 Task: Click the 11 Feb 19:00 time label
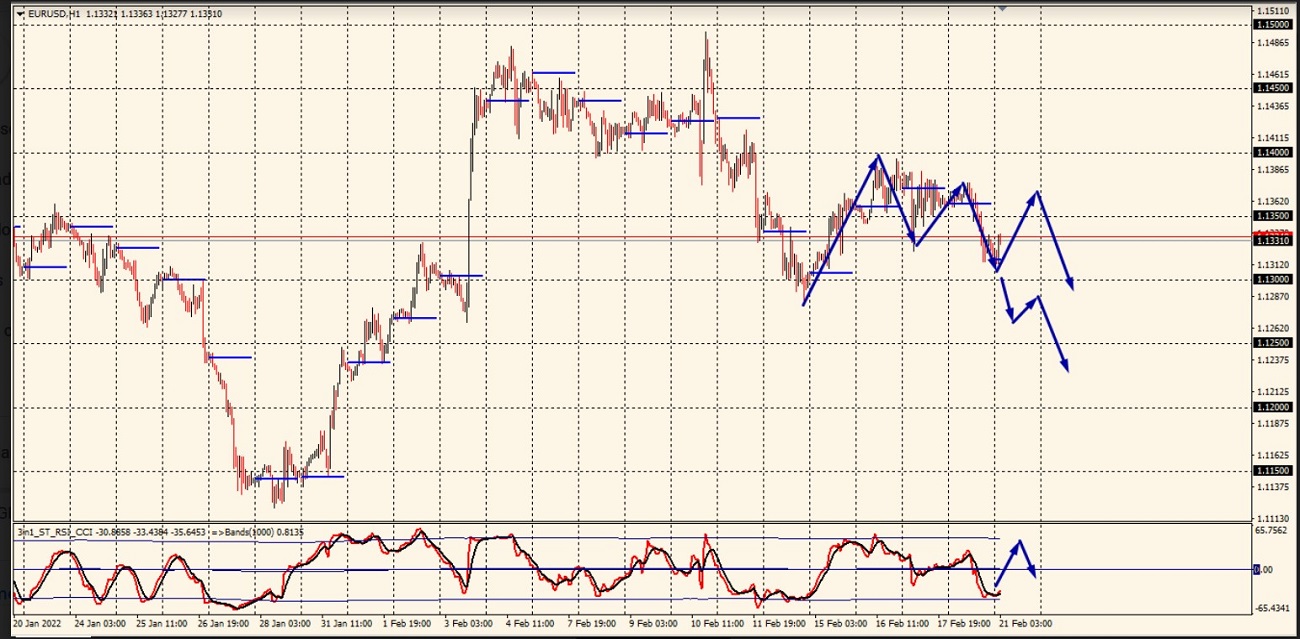780,623
